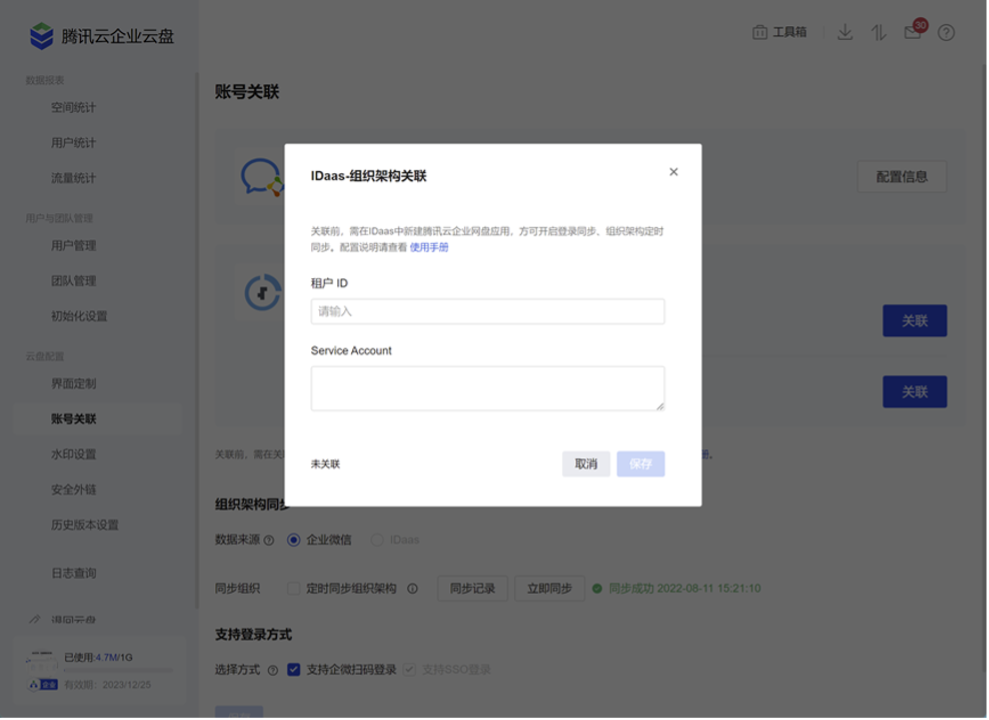Click the 保存 button in the dialog
This screenshot has width=989, height=720.
(641, 465)
